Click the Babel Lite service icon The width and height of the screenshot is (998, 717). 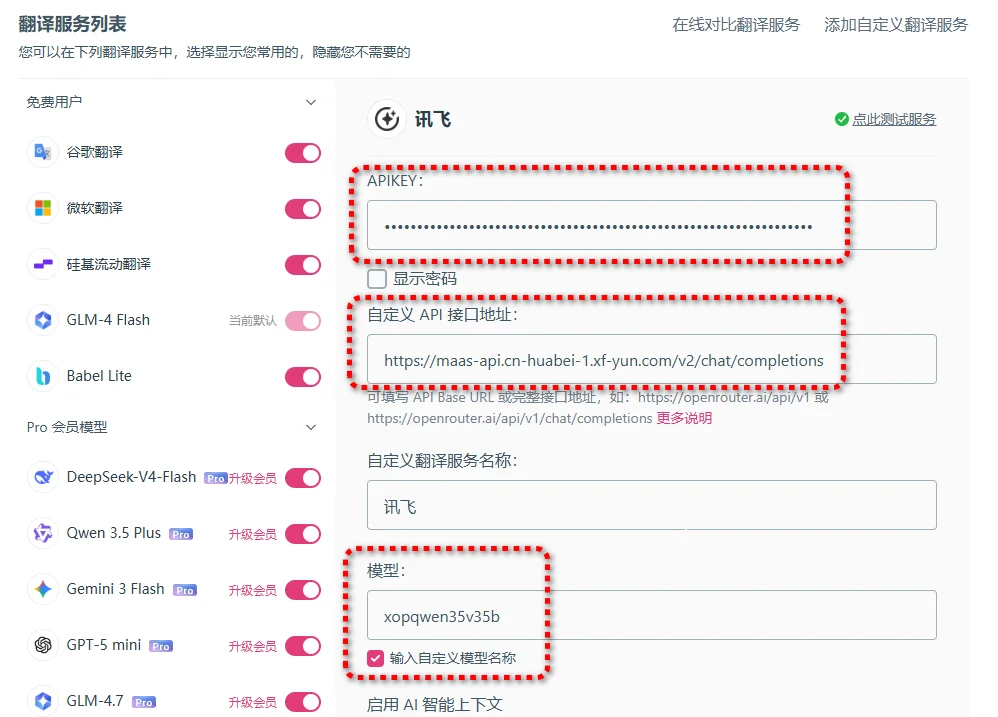[x=43, y=376]
